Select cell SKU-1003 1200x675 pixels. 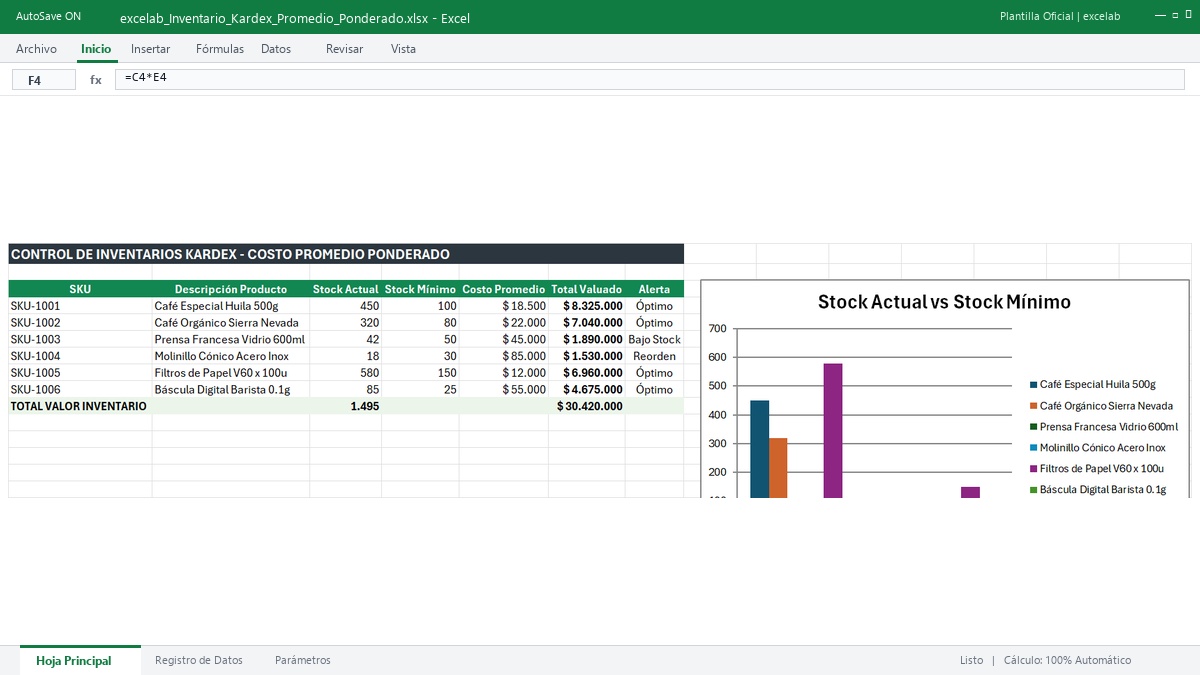point(80,340)
